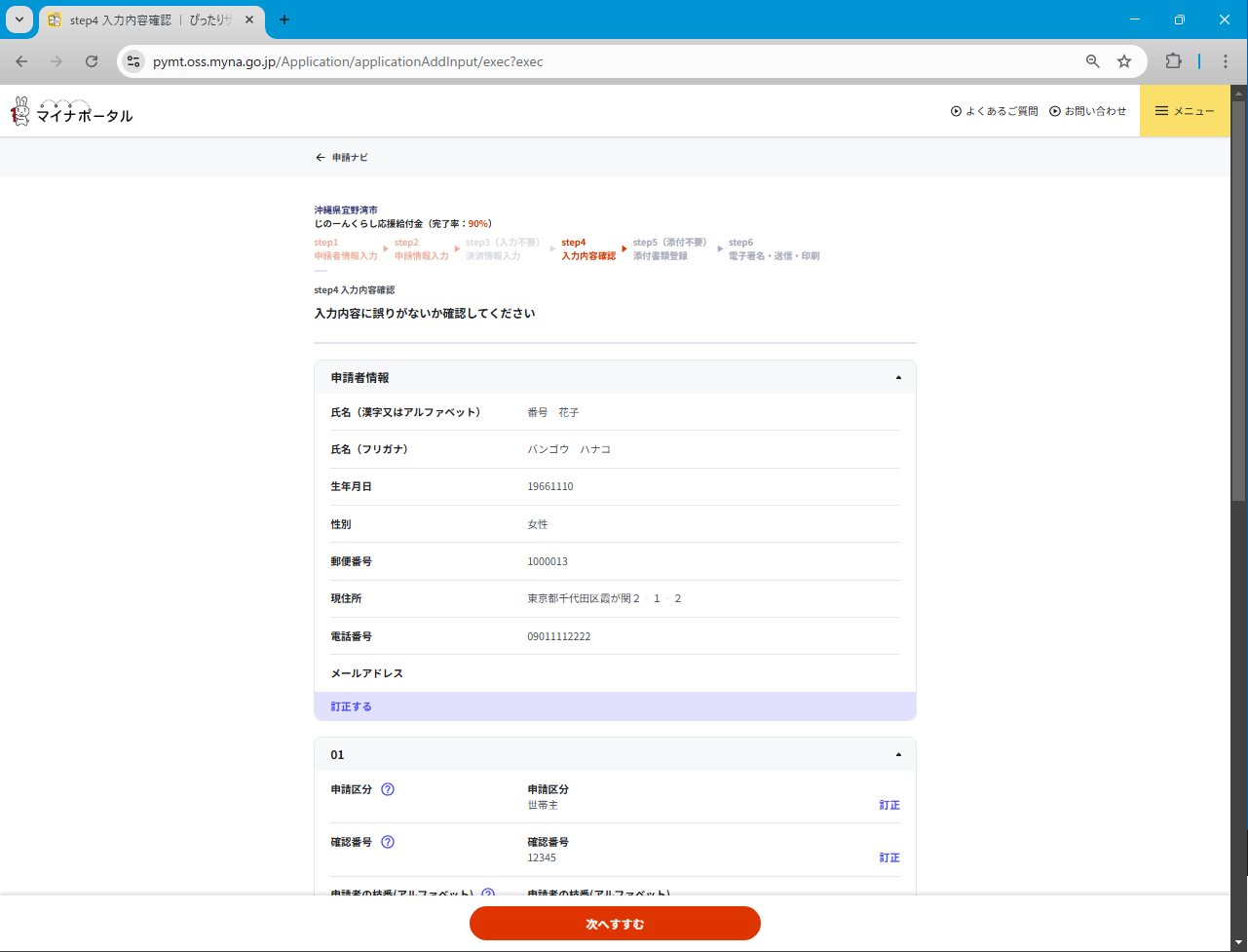Click the site information icon in address bar
The width and height of the screenshot is (1248, 952).
pyautogui.click(x=134, y=61)
